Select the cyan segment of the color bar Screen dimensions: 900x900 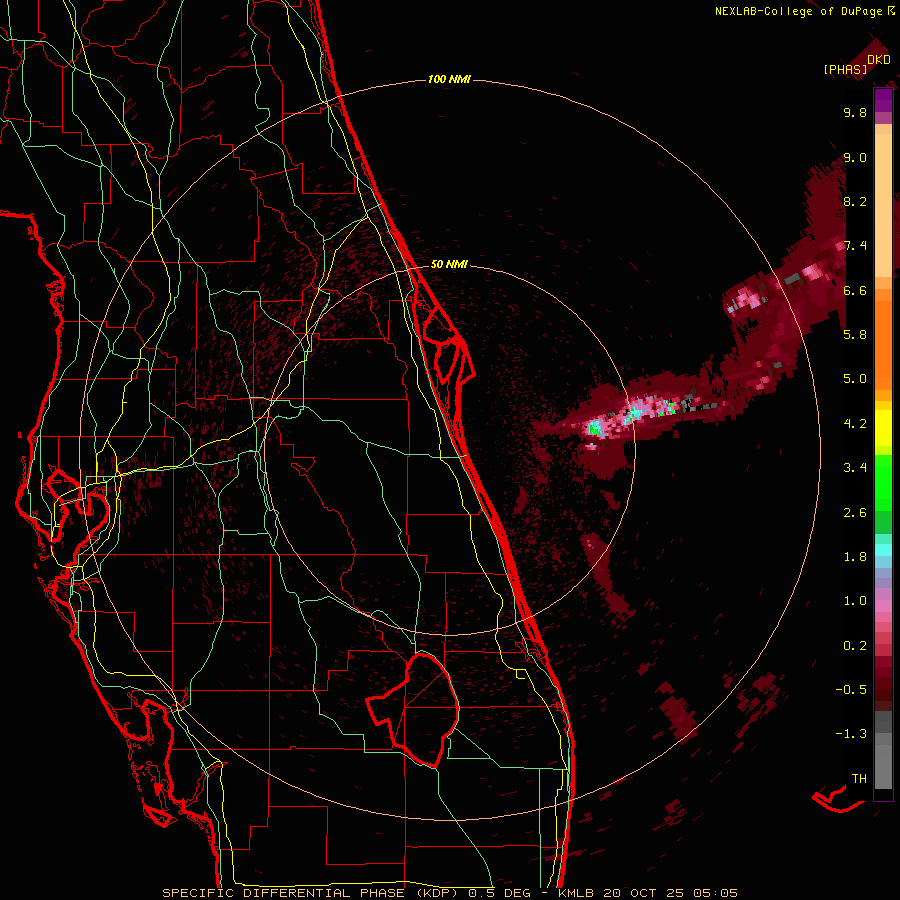click(x=883, y=549)
